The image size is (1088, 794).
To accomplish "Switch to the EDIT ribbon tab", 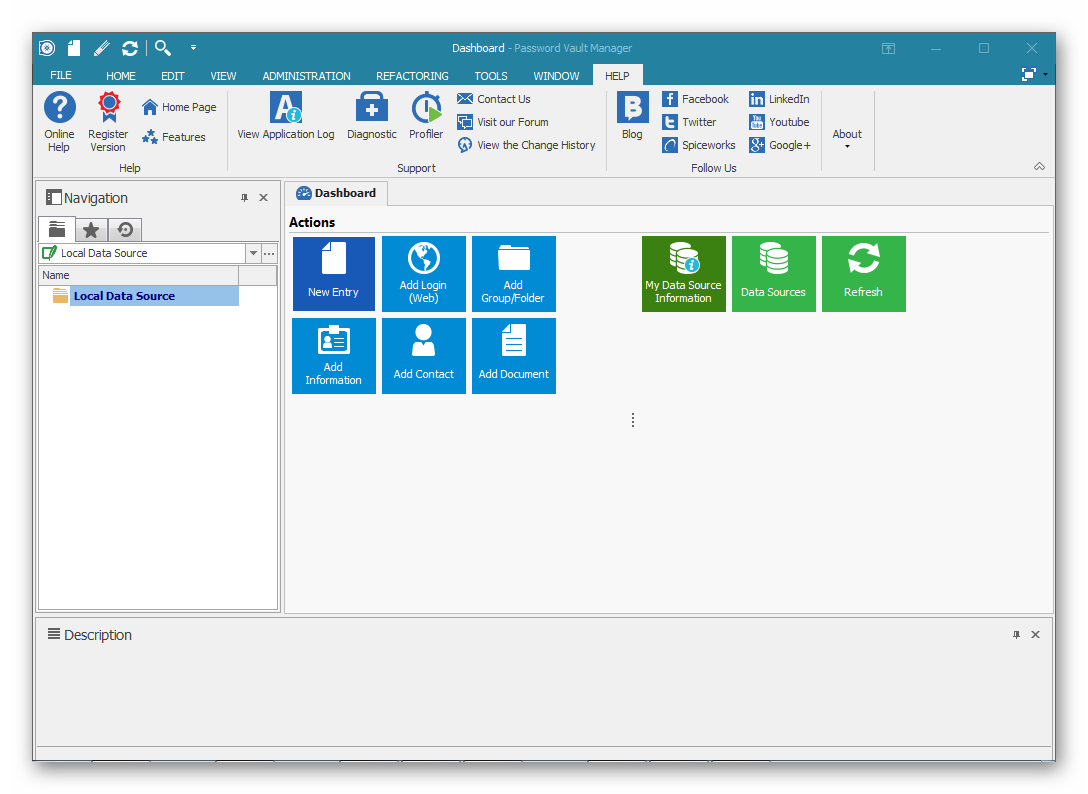I will click(x=173, y=76).
